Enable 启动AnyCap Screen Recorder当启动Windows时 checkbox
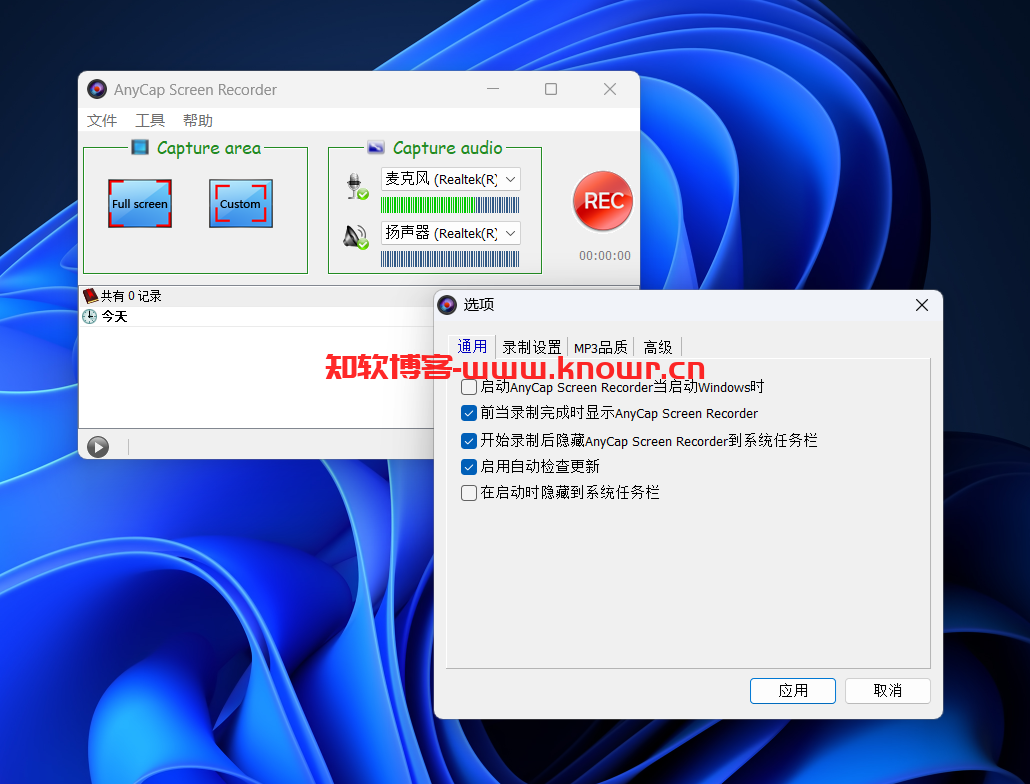The width and height of the screenshot is (1030, 784). click(x=469, y=387)
